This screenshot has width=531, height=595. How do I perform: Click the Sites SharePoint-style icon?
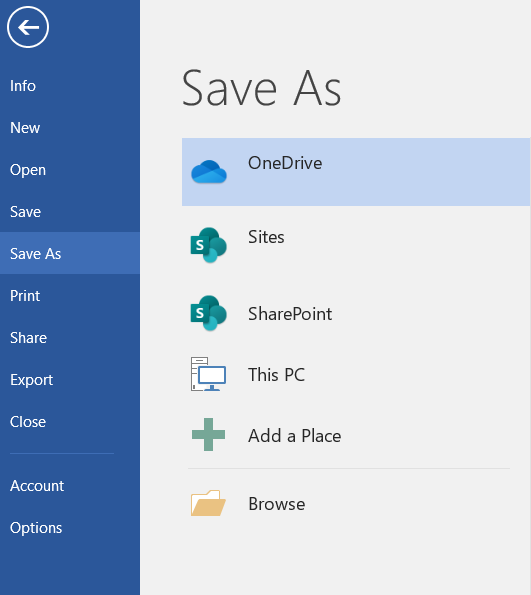208,245
